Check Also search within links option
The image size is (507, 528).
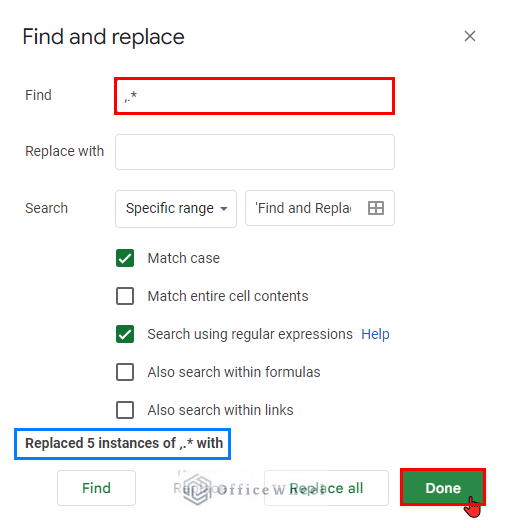(x=125, y=410)
